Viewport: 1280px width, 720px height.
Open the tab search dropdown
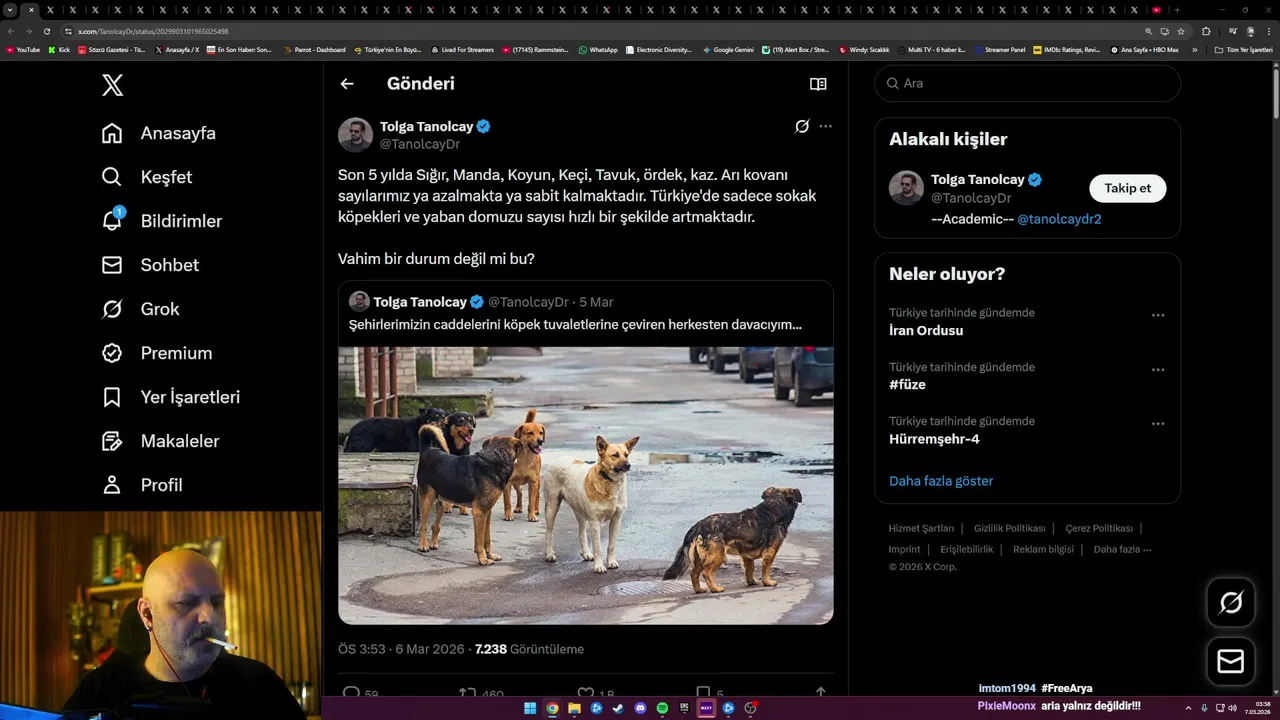(x=10, y=10)
